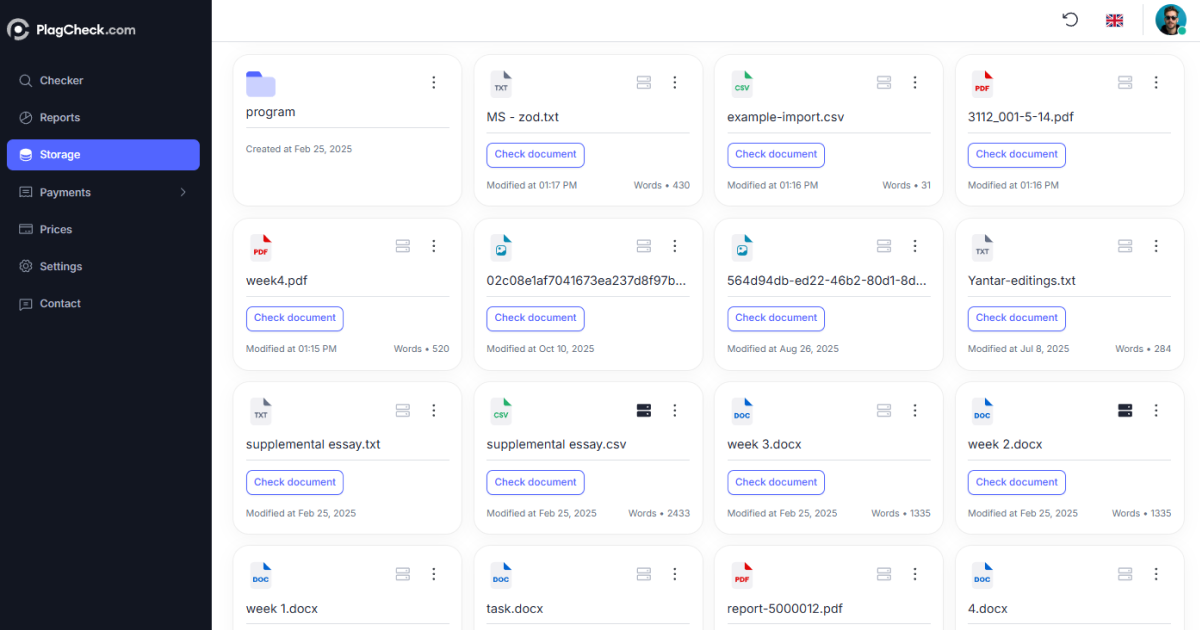Image resolution: width=1200 pixels, height=630 pixels.
Task: Open the options menu for MS - zod.txt
Action: pyautogui.click(x=674, y=82)
